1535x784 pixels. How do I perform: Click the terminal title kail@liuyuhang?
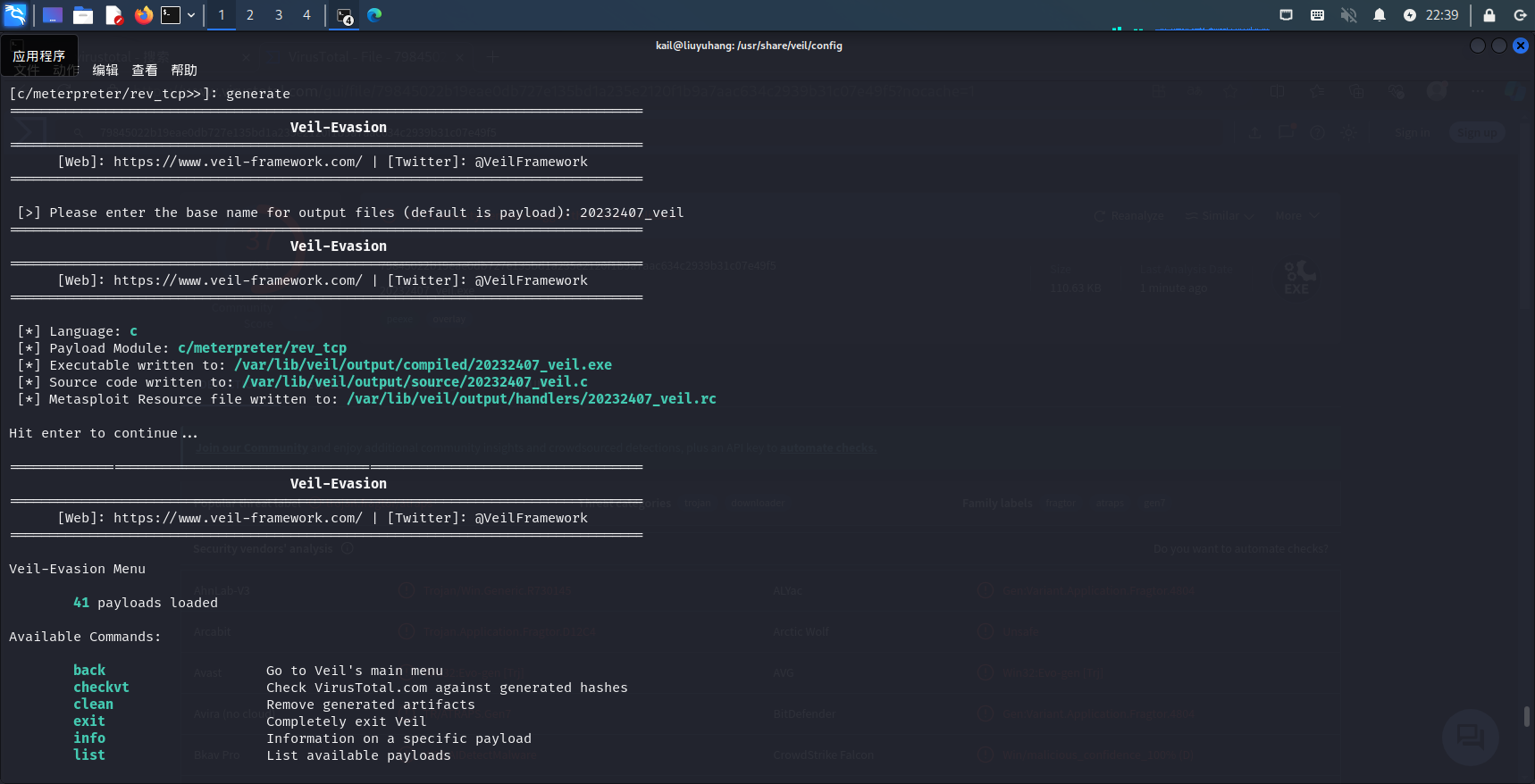[x=749, y=46]
